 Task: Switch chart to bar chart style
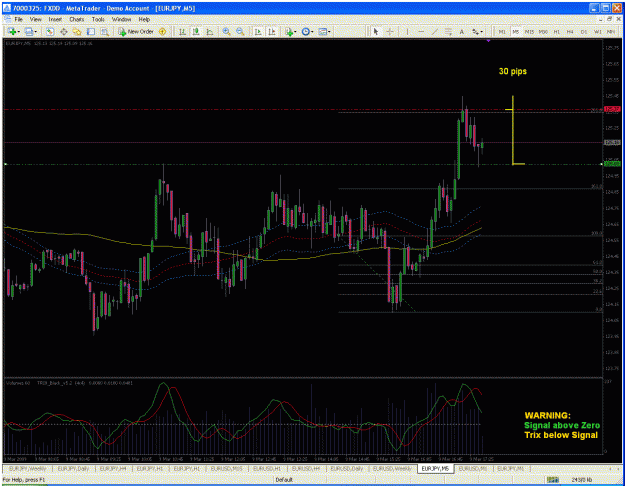pos(183,31)
